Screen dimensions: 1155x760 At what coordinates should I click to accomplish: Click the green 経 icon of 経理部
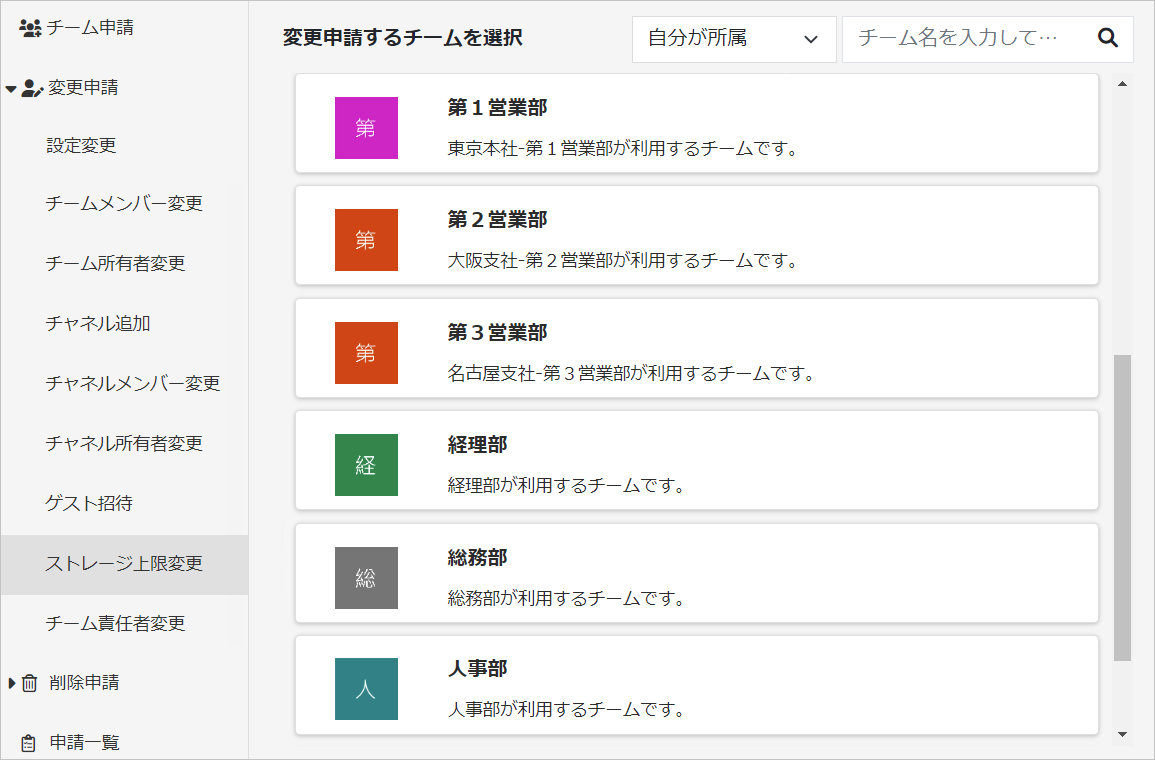tap(366, 465)
